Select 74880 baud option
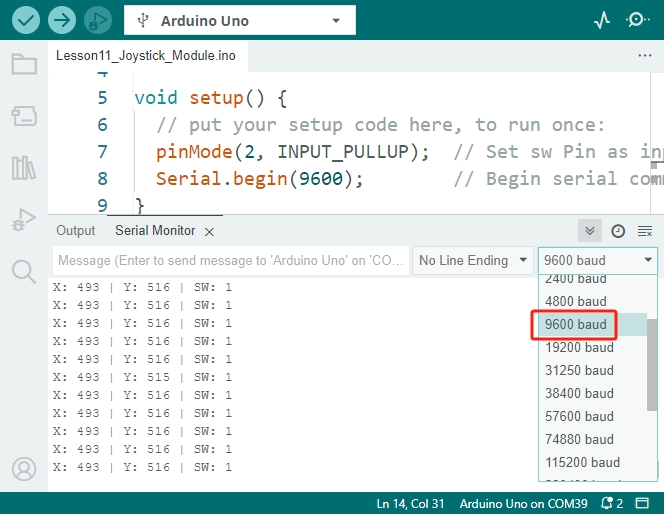 [x=592, y=439]
